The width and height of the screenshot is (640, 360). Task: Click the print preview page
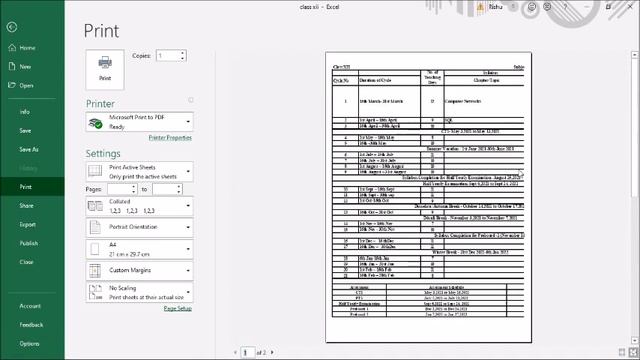click(x=429, y=197)
